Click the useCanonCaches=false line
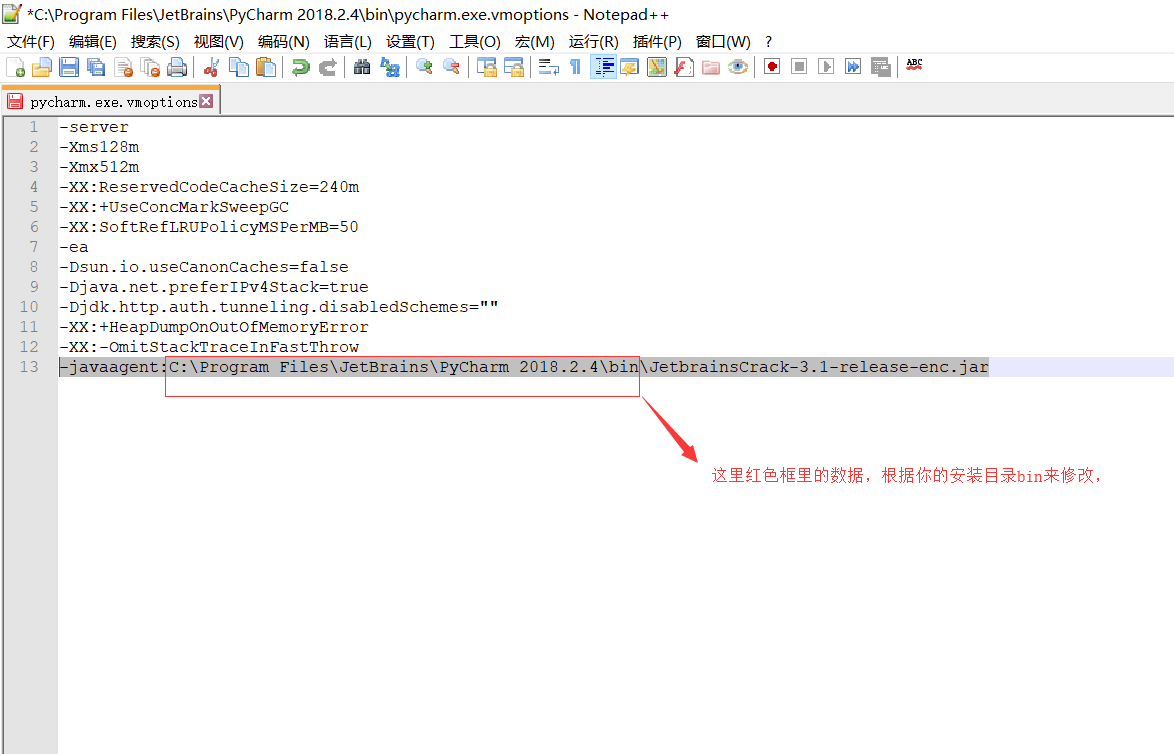Viewport: 1174px width, 754px height. 204,267
